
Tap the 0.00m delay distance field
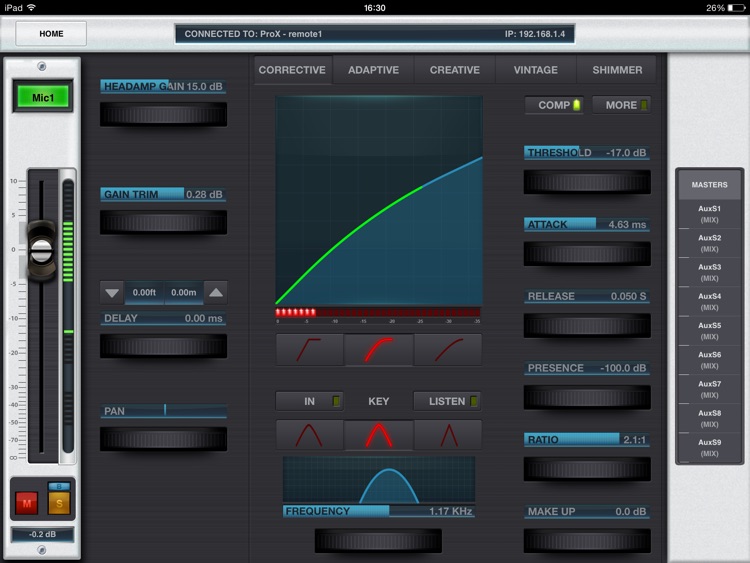pyautogui.click(x=184, y=293)
